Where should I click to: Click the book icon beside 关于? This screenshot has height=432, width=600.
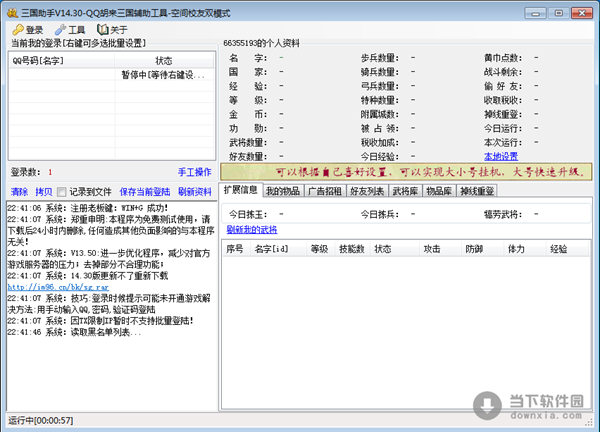102,29
